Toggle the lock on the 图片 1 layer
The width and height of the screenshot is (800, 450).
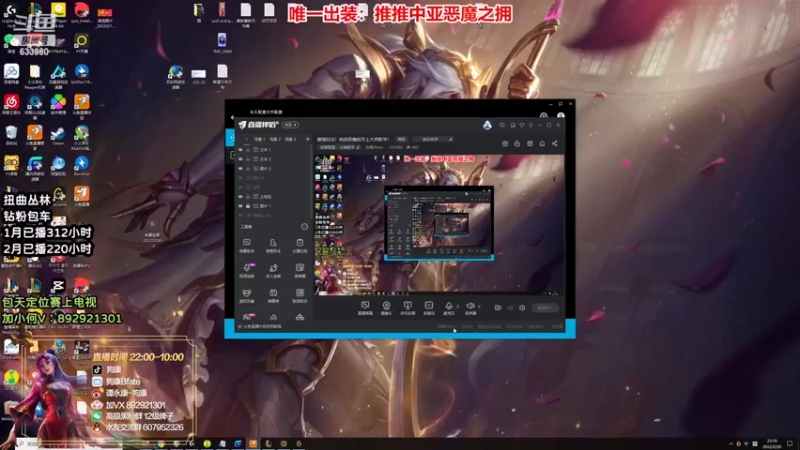point(248,206)
